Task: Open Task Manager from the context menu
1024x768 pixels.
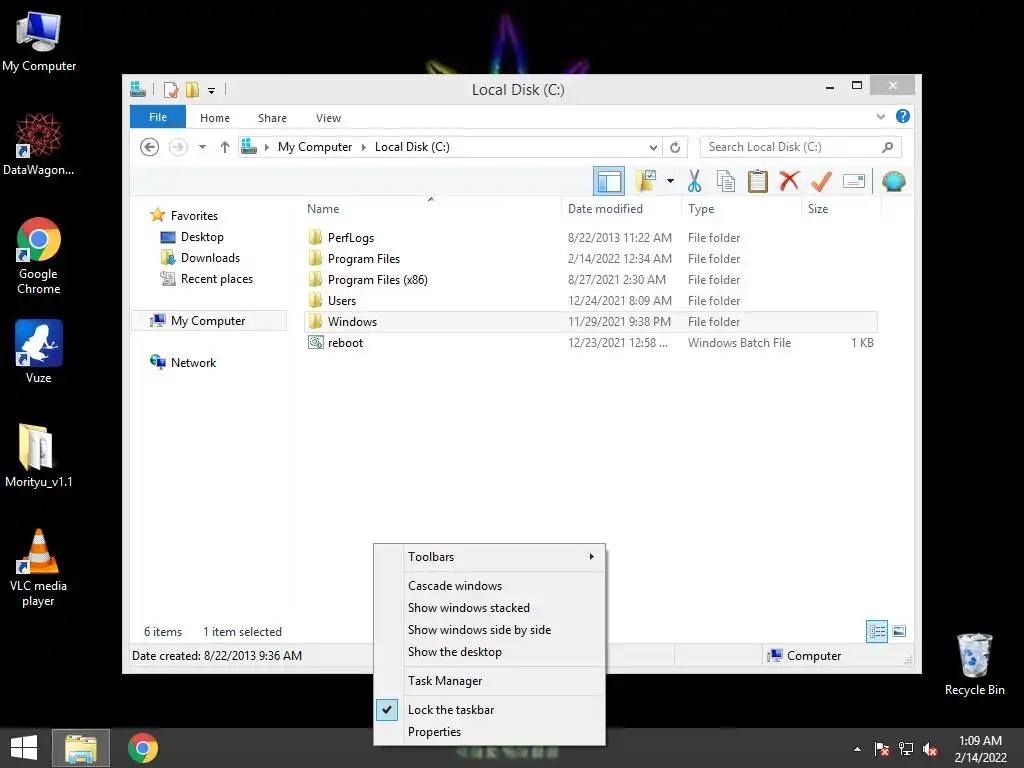Action: tap(502, 680)
